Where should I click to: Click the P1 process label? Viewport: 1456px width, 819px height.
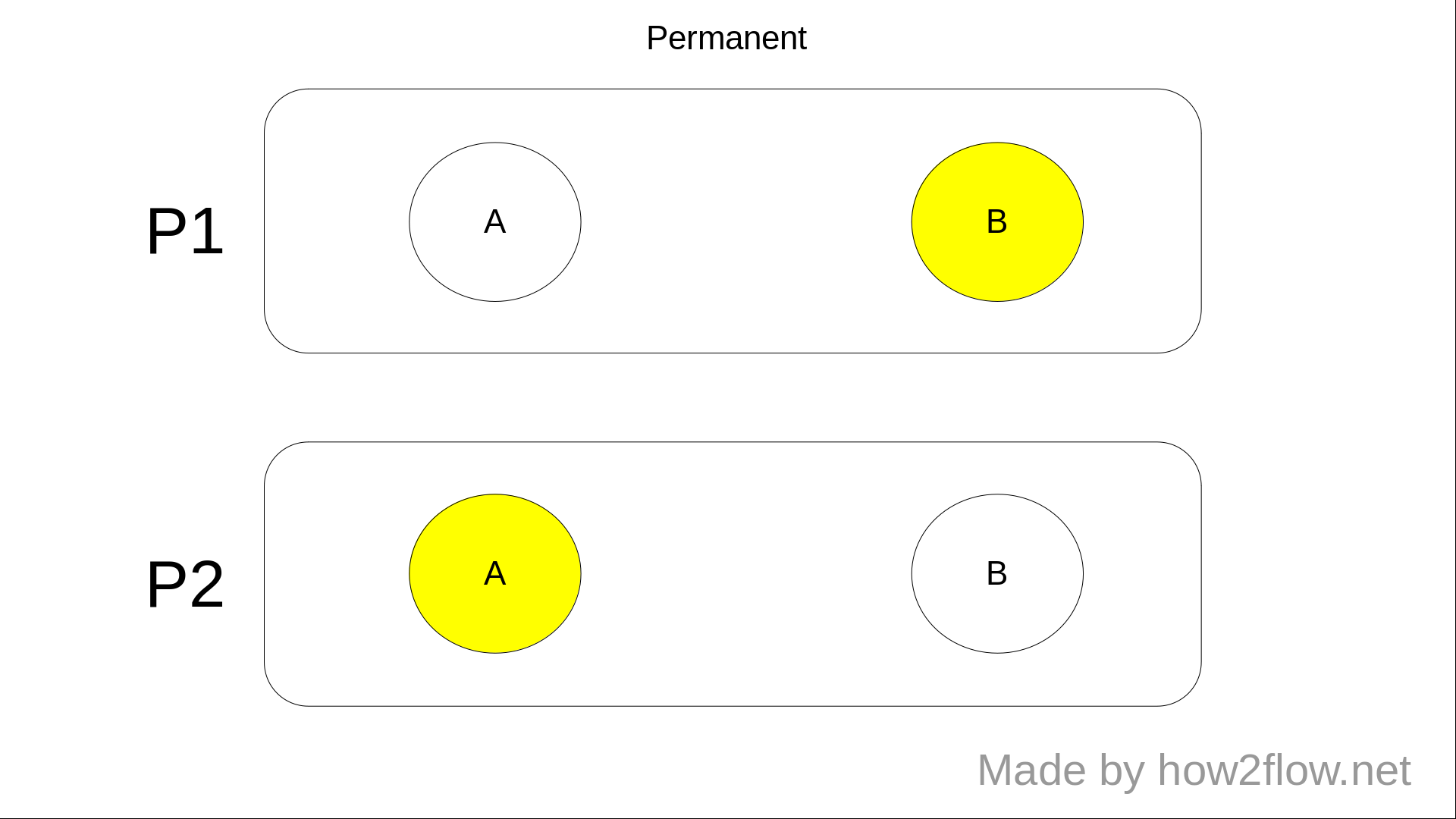[x=184, y=231]
